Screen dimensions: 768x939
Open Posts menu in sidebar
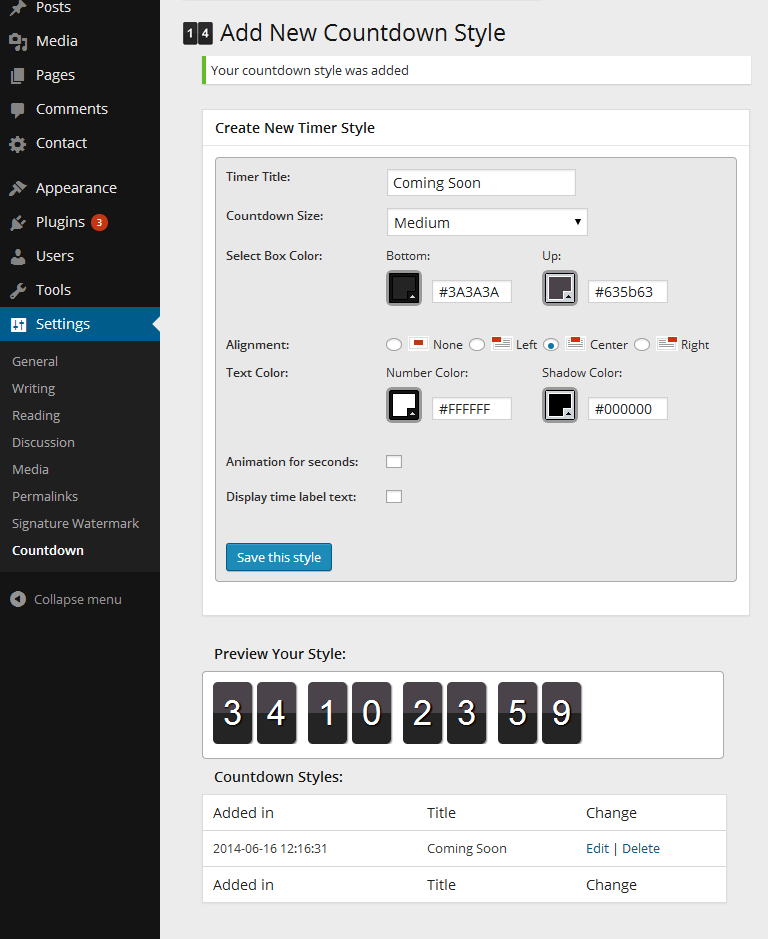tap(53, 7)
